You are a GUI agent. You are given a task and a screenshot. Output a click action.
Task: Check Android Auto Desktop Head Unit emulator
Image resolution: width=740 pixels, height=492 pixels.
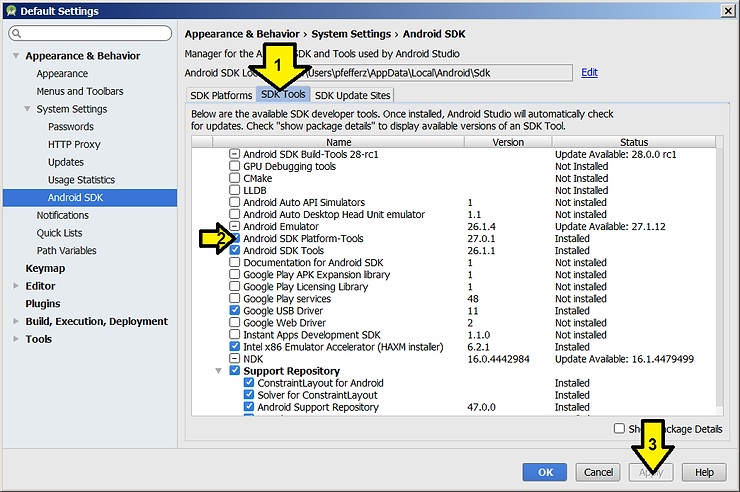(x=235, y=214)
